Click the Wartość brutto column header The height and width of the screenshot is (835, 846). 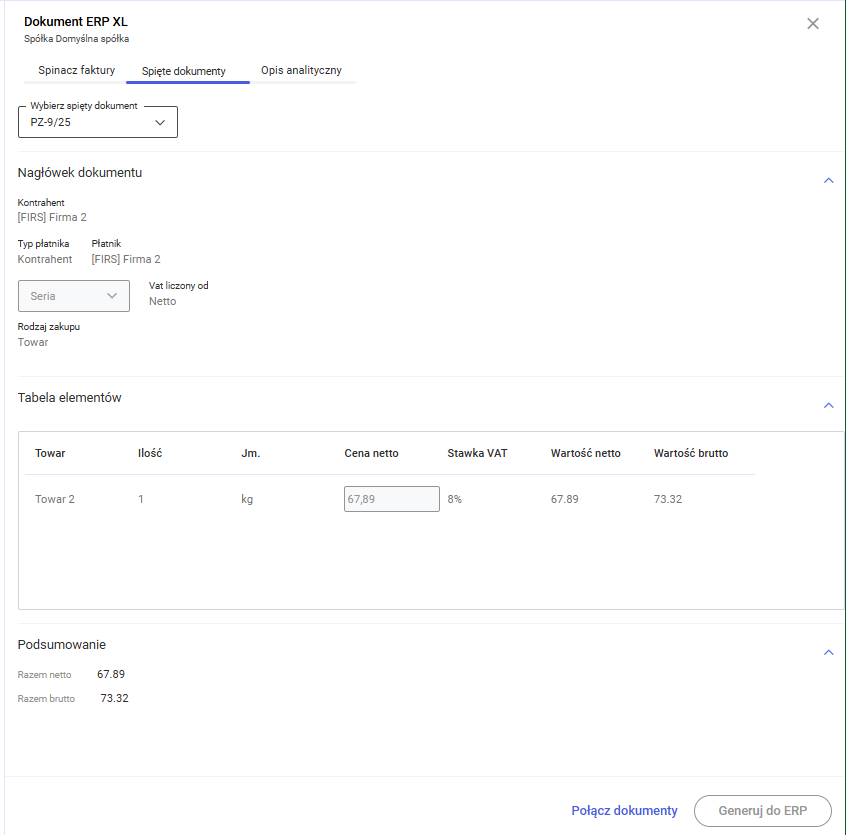[x=691, y=453]
